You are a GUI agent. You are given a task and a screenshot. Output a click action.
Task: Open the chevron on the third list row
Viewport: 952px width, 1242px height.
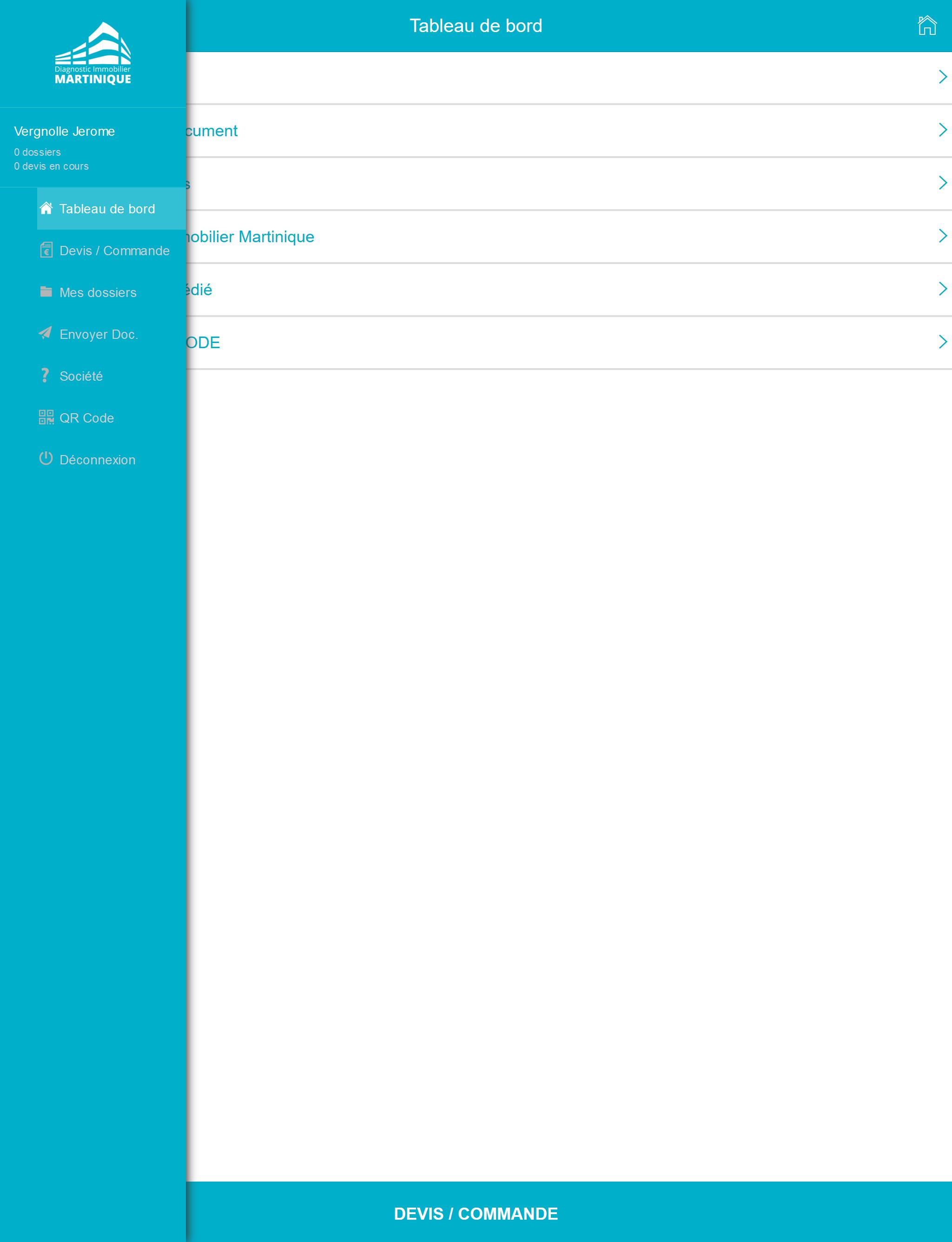coord(943,183)
